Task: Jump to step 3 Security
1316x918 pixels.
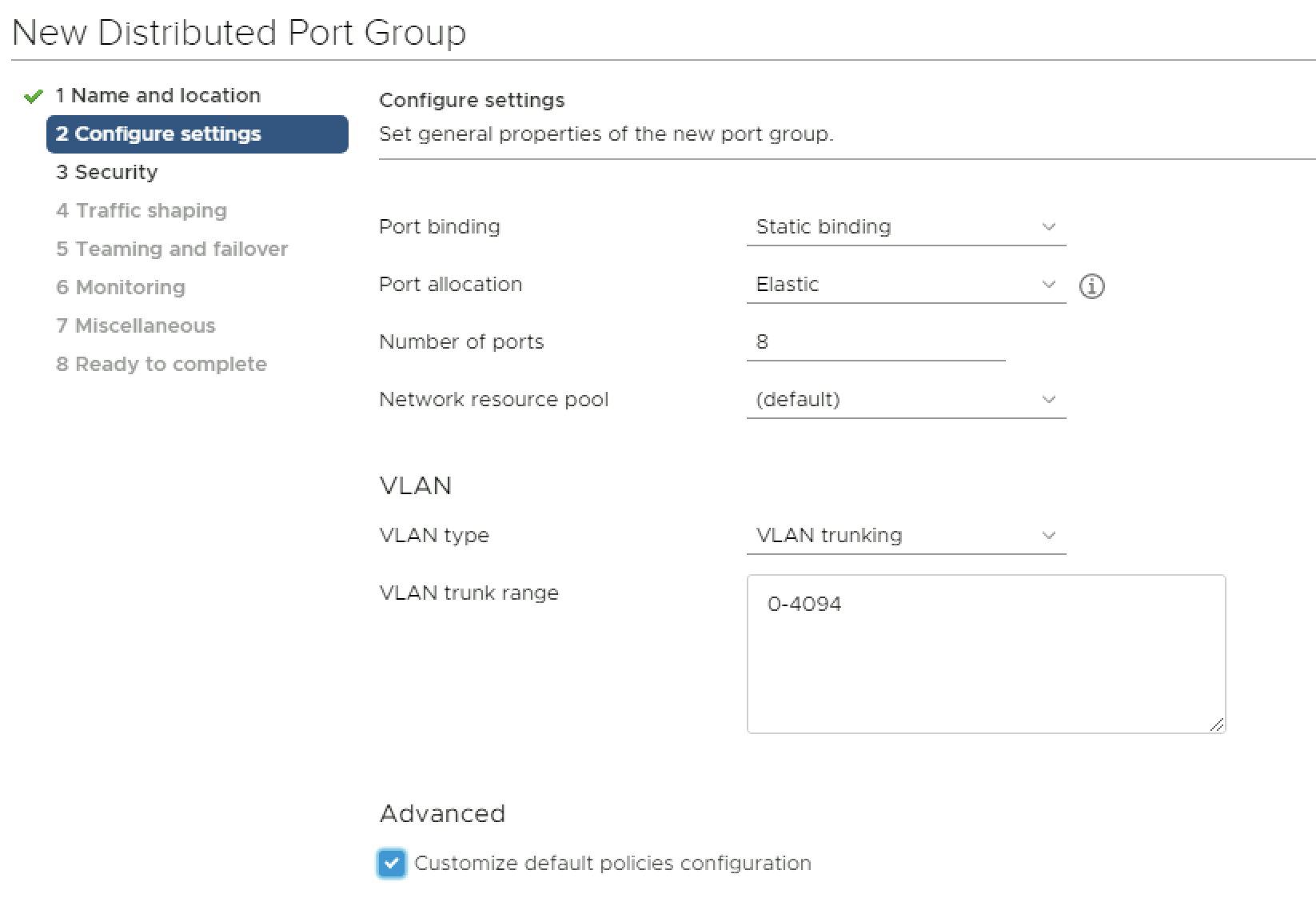Action: tap(106, 173)
